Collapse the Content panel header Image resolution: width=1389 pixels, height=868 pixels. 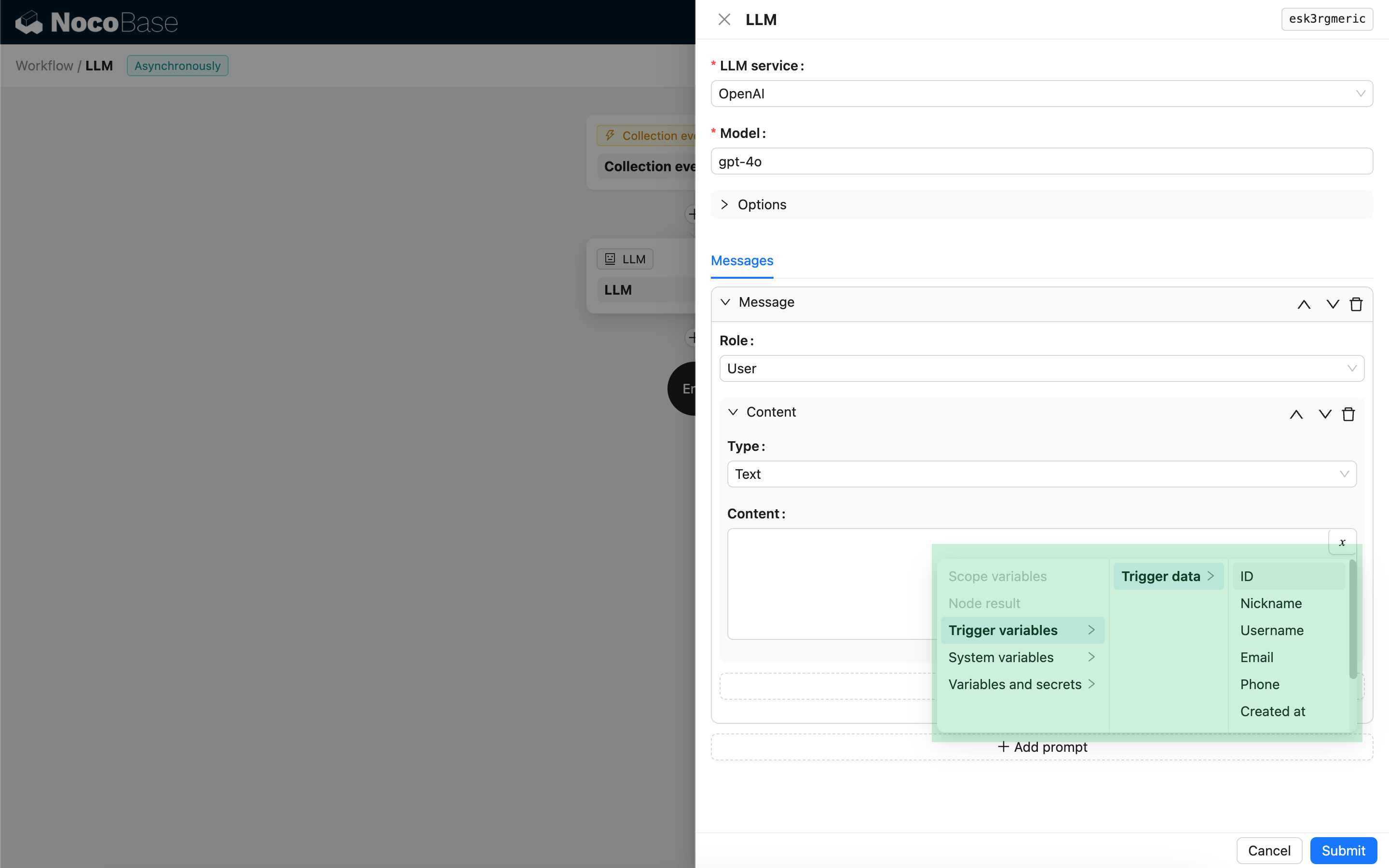(x=733, y=412)
